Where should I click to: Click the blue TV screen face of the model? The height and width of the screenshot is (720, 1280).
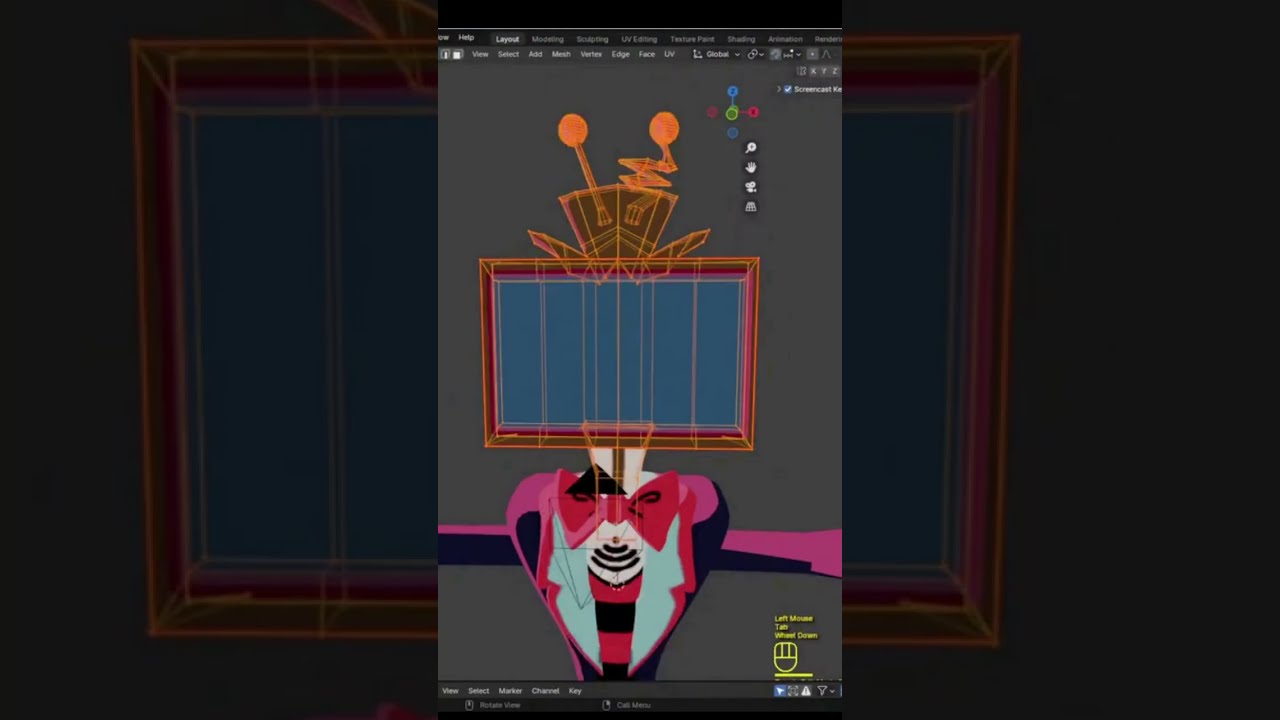(620, 352)
